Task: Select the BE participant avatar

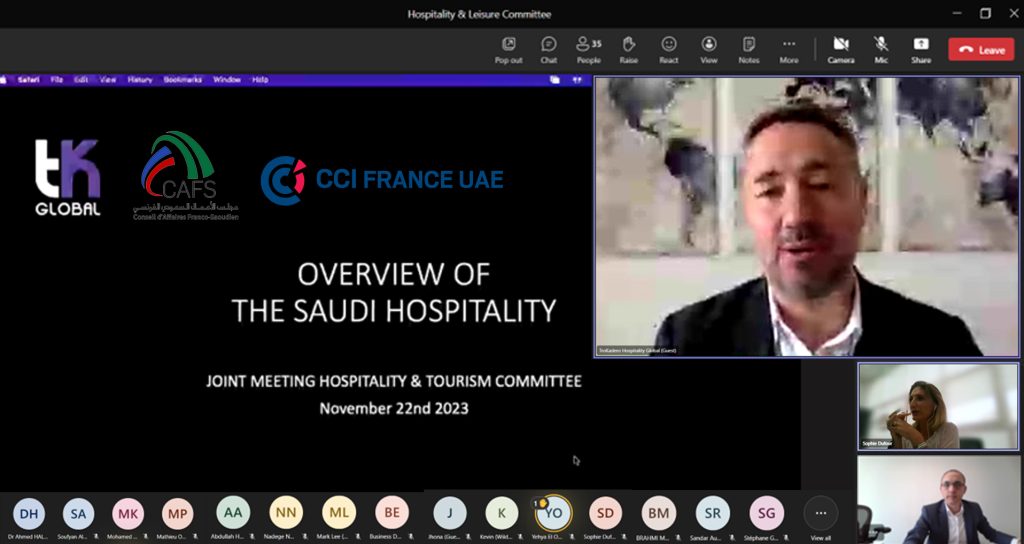Action: pyautogui.click(x=392, y=513)
